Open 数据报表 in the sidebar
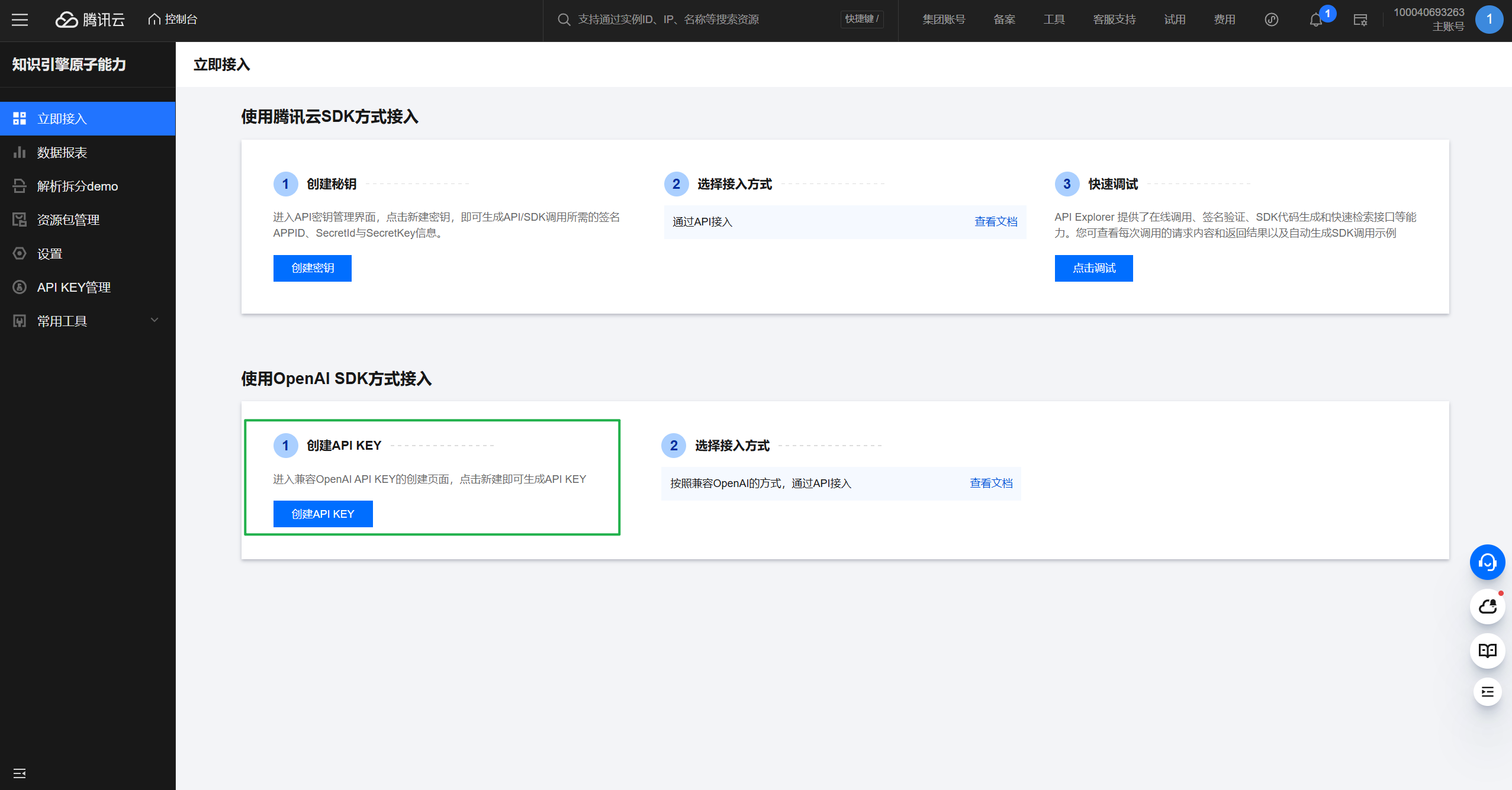1512x790 pixels. [x=88, y=152]
